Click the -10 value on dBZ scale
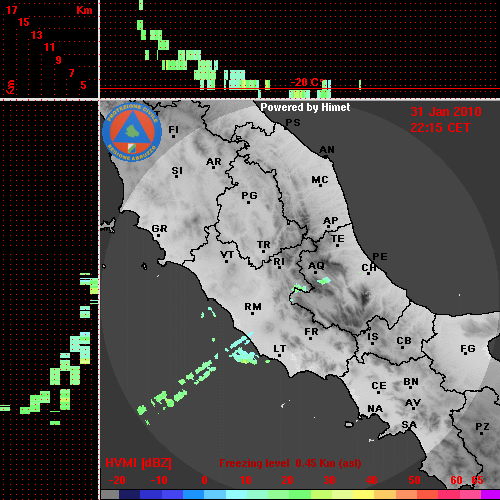Image resolution: width=500 pixels, height=500 pixels. [x=159, y=480]
